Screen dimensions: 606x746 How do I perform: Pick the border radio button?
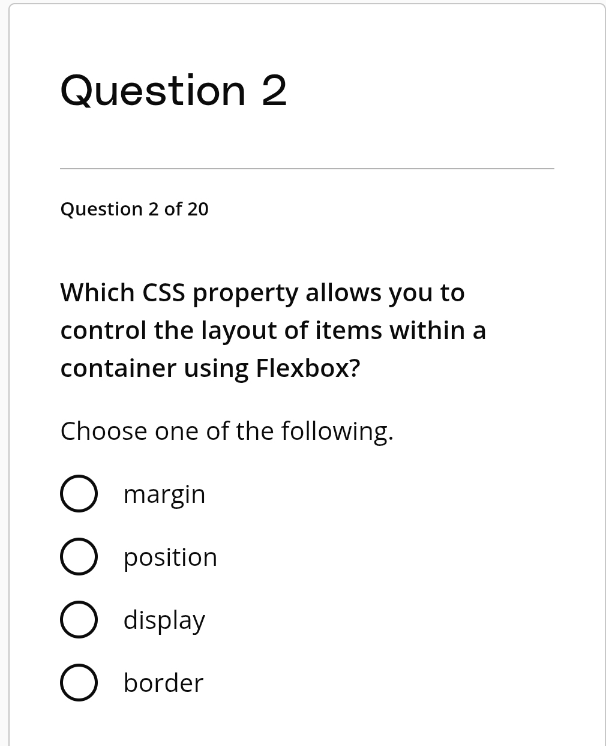[79, 682]
